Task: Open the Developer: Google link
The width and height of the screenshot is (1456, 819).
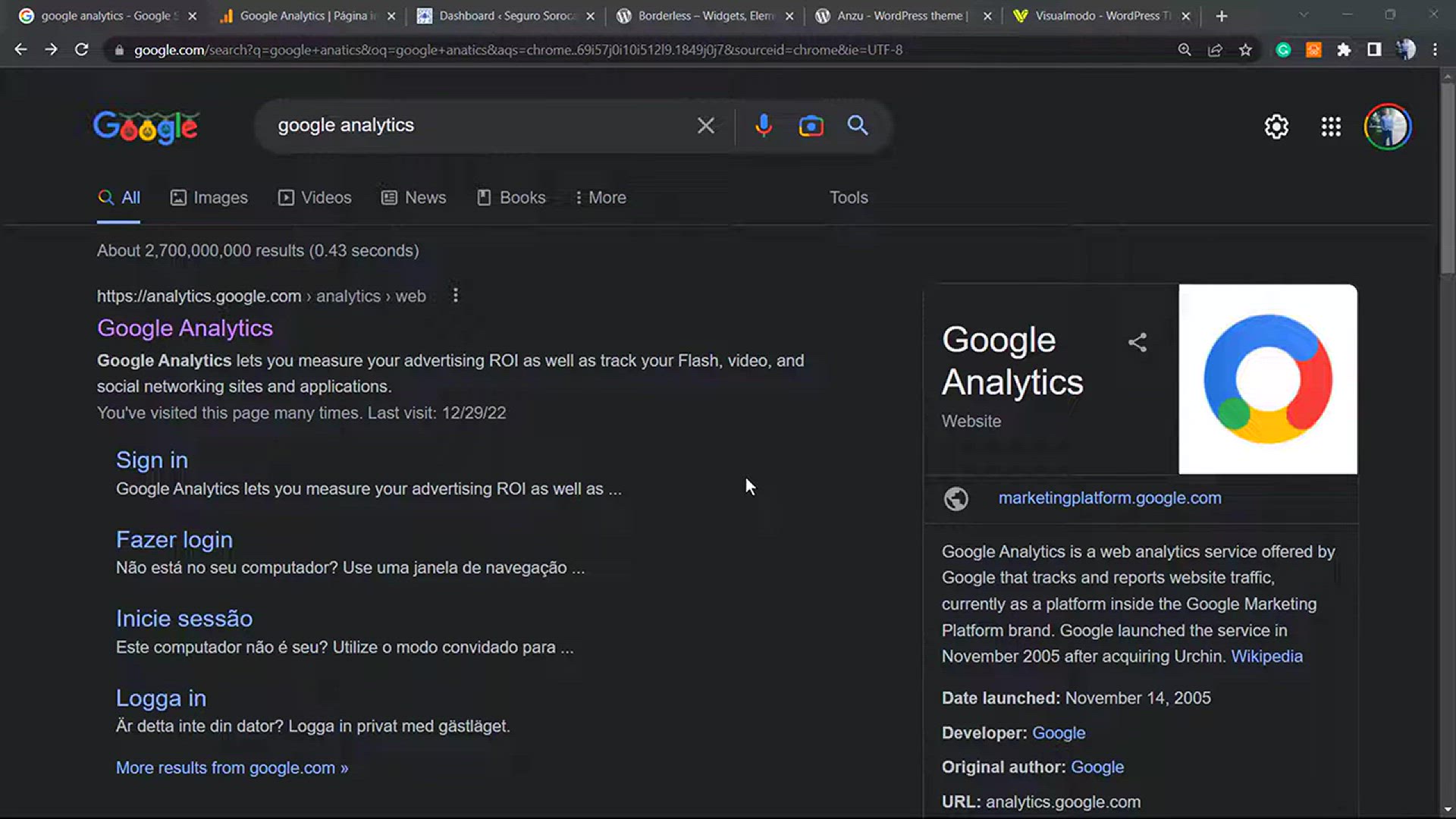Action: [x=1059, y=733]
